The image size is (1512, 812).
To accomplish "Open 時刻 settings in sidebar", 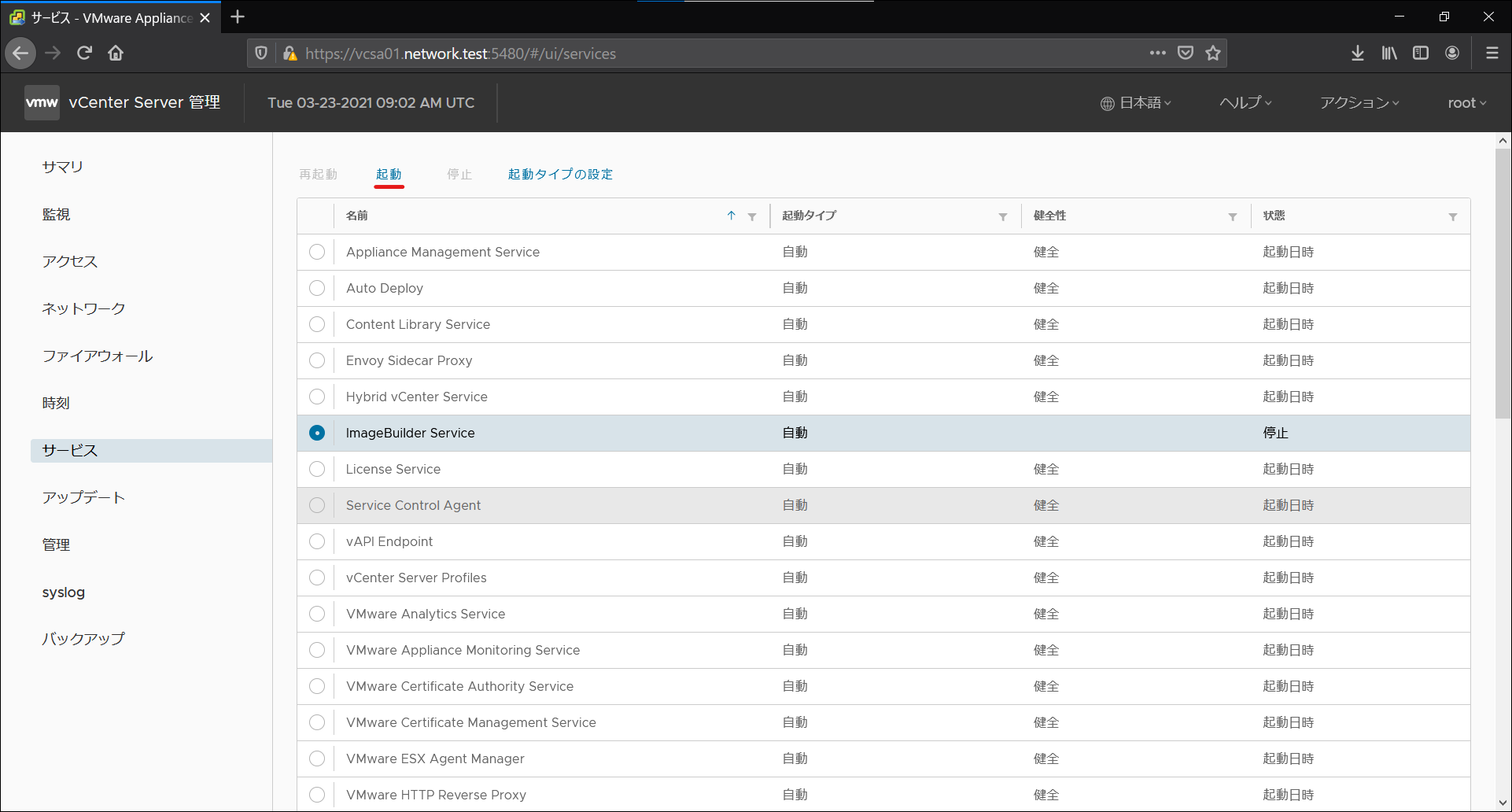I will tap(56, 403).
